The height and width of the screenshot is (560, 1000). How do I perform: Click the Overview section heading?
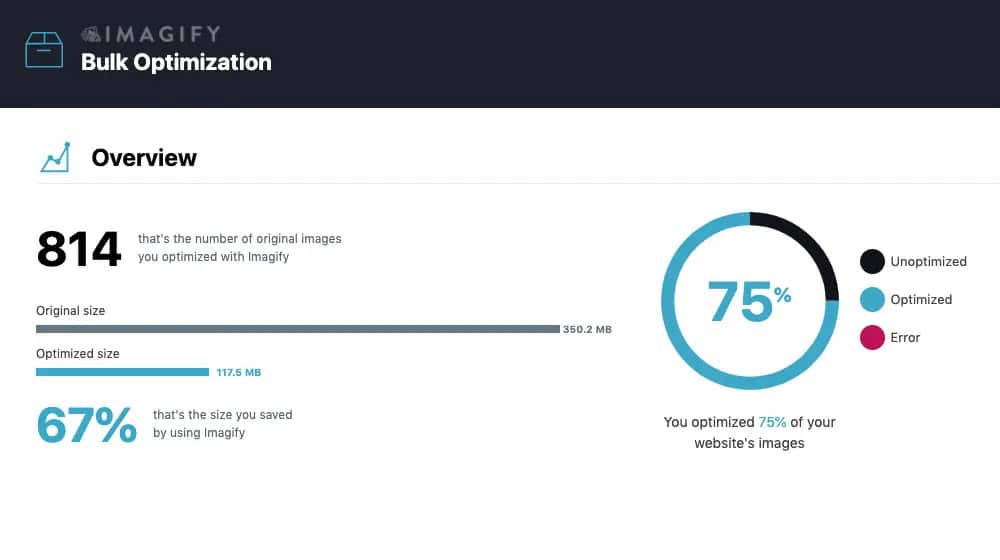(144, 158)
